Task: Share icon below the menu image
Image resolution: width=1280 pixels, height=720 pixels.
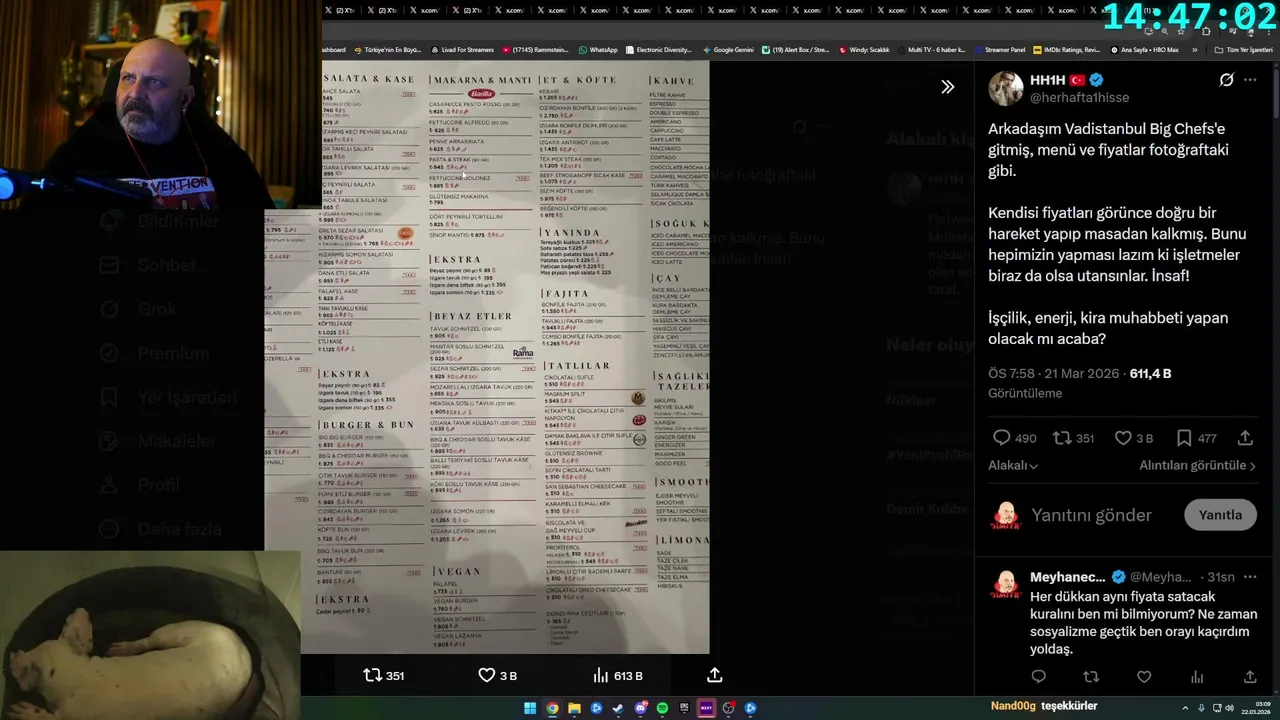Action: 714,675
